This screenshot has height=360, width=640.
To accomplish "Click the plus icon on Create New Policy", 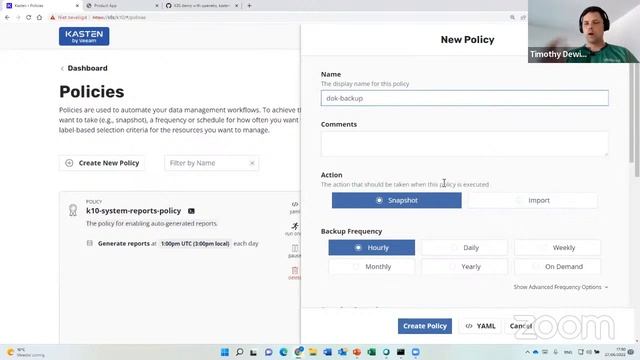I will point(69,163).
